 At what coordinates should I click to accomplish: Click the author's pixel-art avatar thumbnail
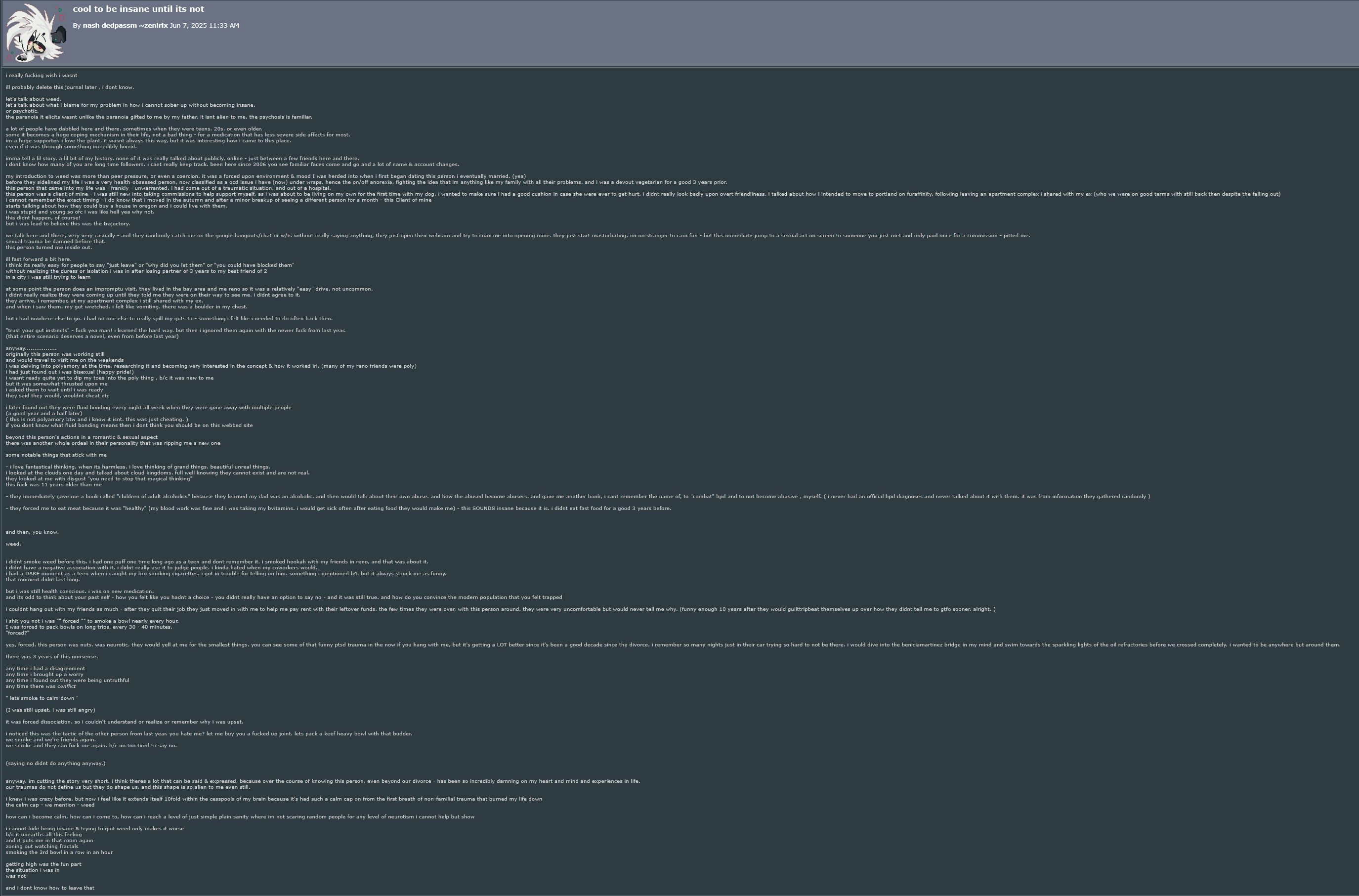point(36,33)
